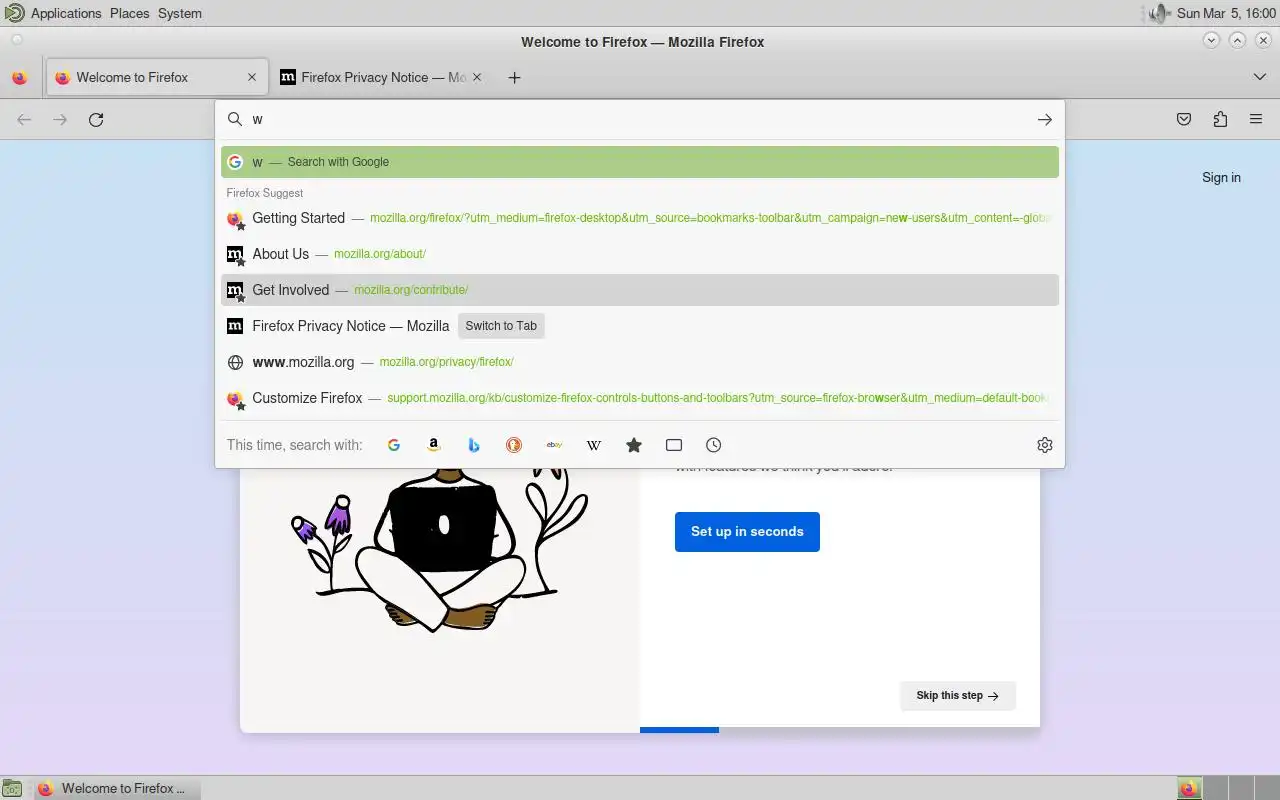Choose the Customize Firefox suggestion
This screenshot has width=1280, height=800.
[x=640, y=398]
